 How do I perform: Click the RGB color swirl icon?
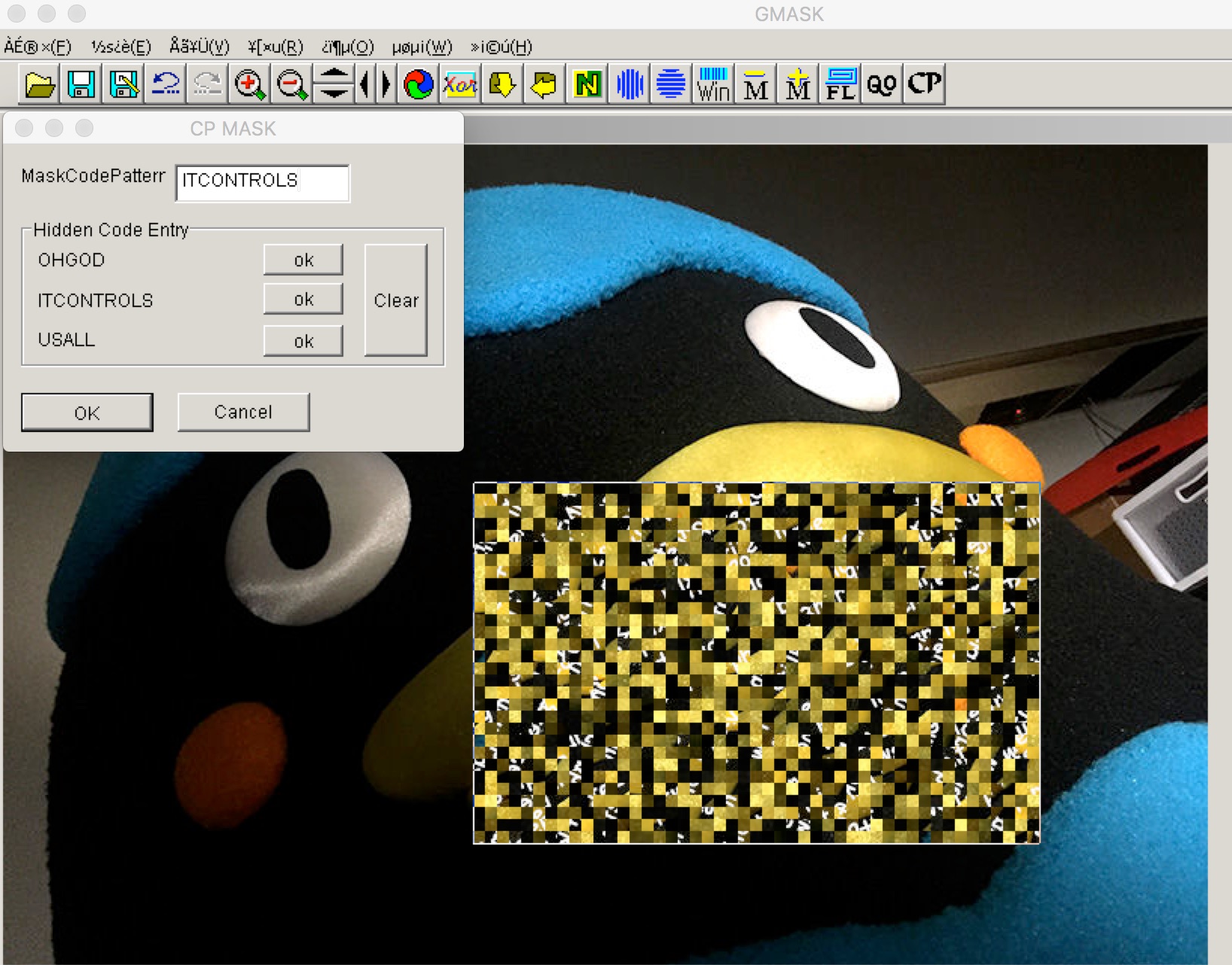[x=418, y=84]
